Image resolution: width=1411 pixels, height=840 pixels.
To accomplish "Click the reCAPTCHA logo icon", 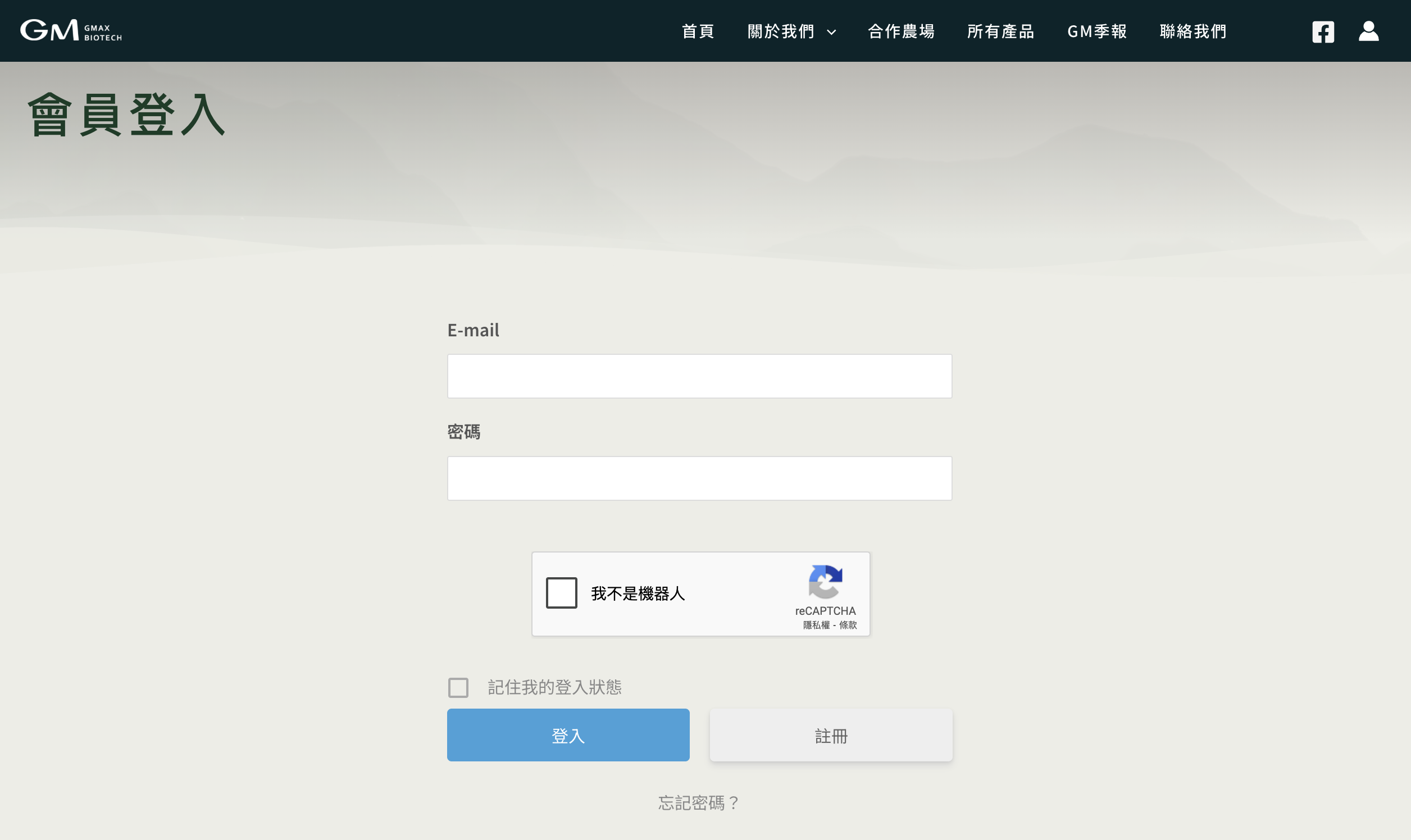I will coord(825,582).
